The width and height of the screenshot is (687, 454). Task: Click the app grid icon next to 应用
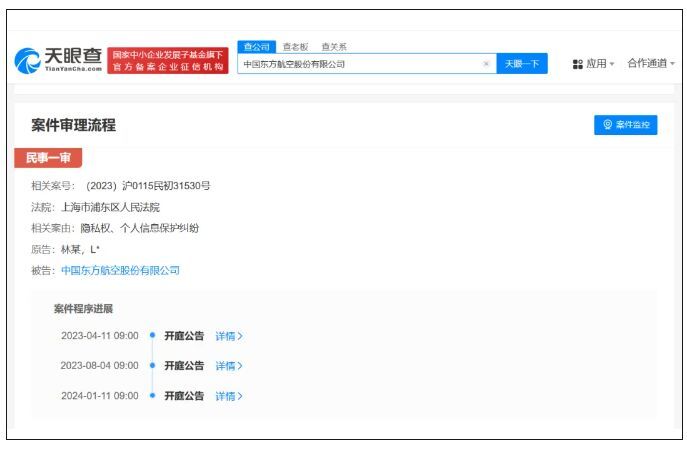point(577,64)
